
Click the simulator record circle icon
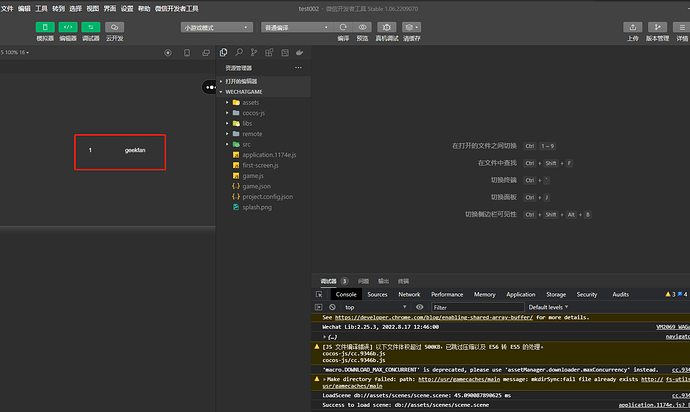pos(168,53)
